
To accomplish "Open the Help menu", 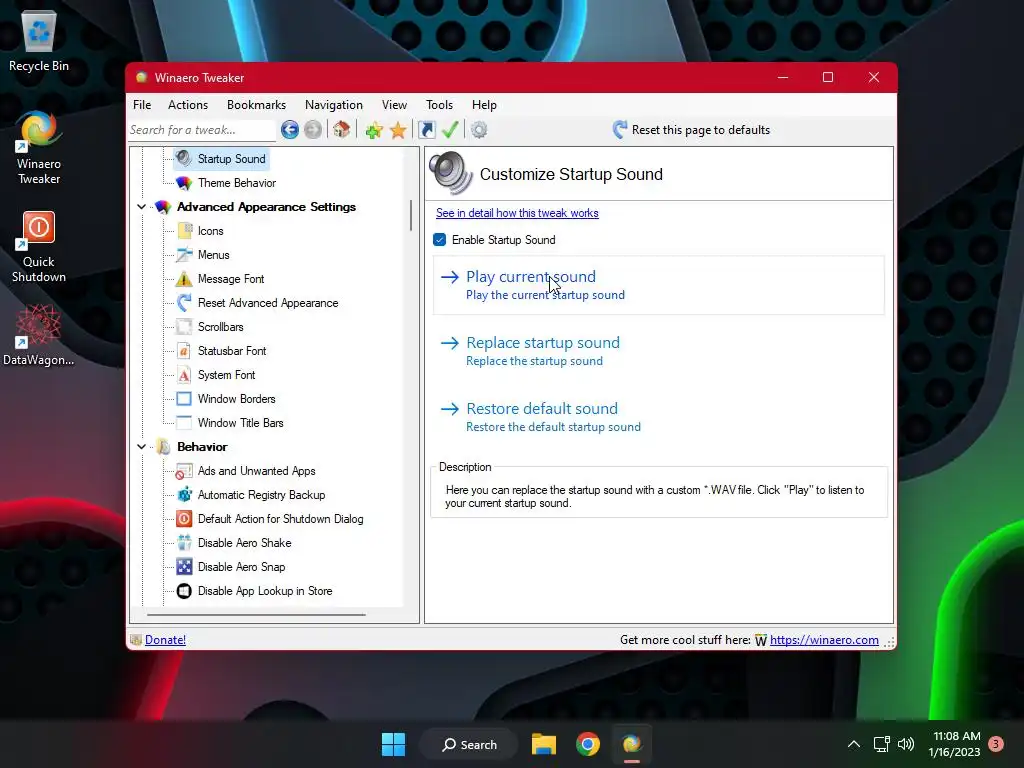I will 485,104.
